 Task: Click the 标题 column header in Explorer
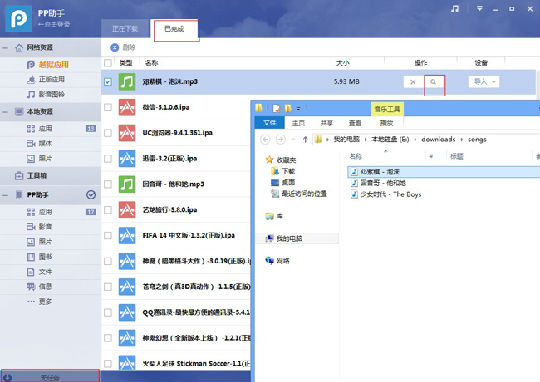click(x=457, y=156)
